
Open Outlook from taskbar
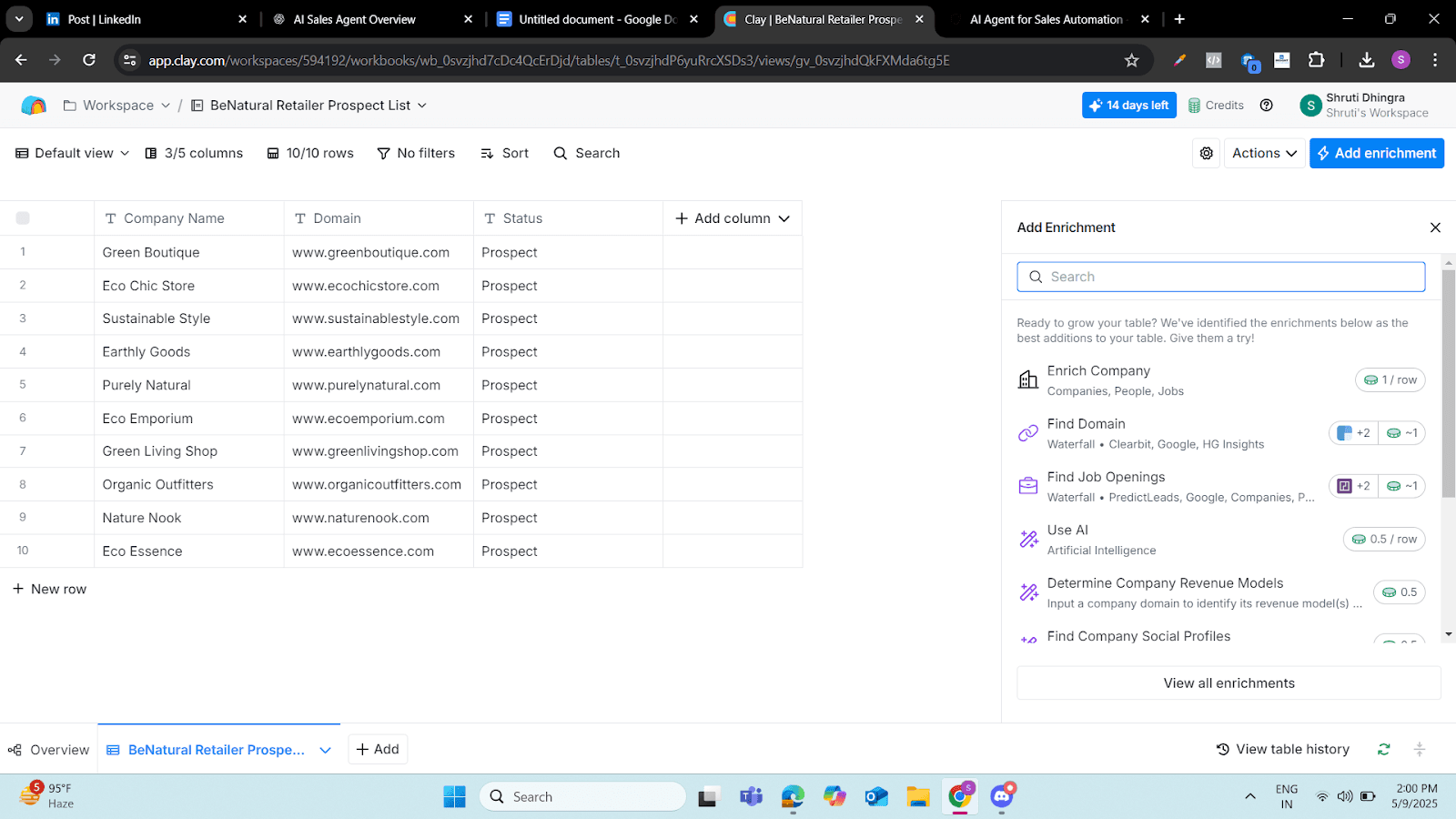(876, 797)
